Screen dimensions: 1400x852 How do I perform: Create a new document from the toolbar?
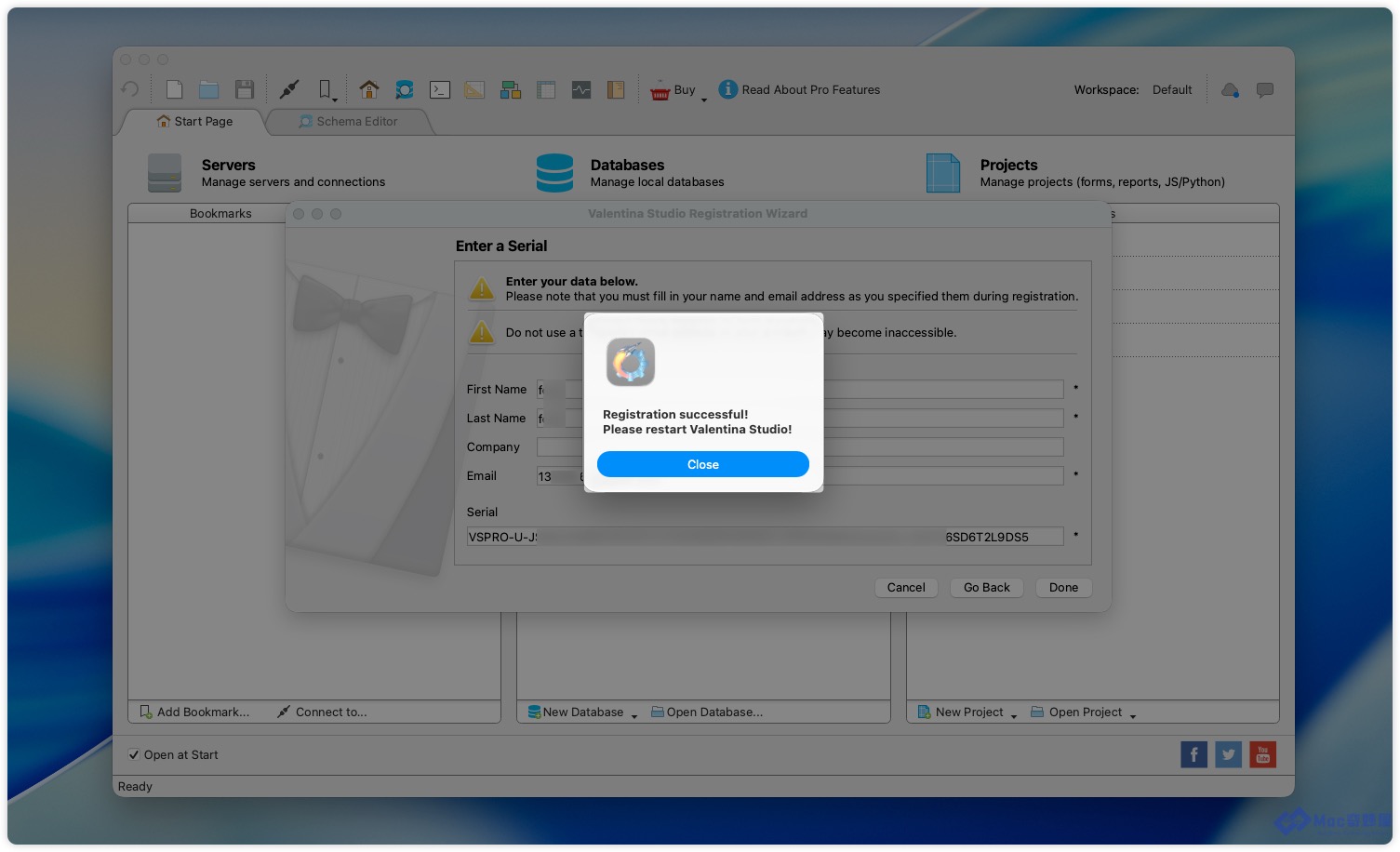174,89
